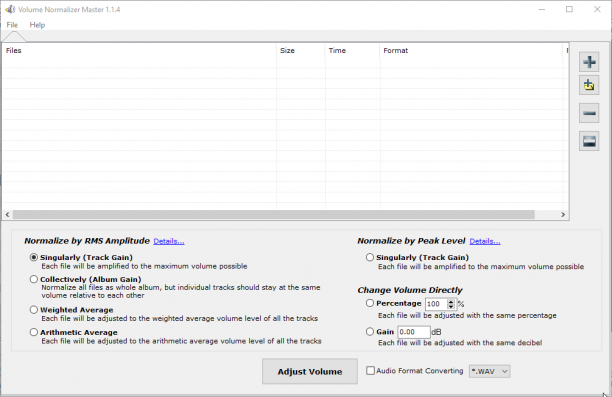
Task: Open the File menu
Action: [12, 25]
